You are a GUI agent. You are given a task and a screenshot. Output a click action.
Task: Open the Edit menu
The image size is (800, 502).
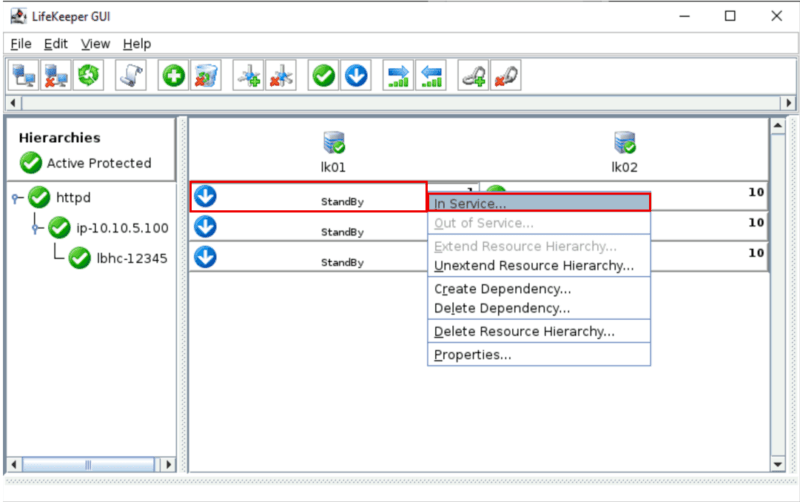(x=55, y=44)
